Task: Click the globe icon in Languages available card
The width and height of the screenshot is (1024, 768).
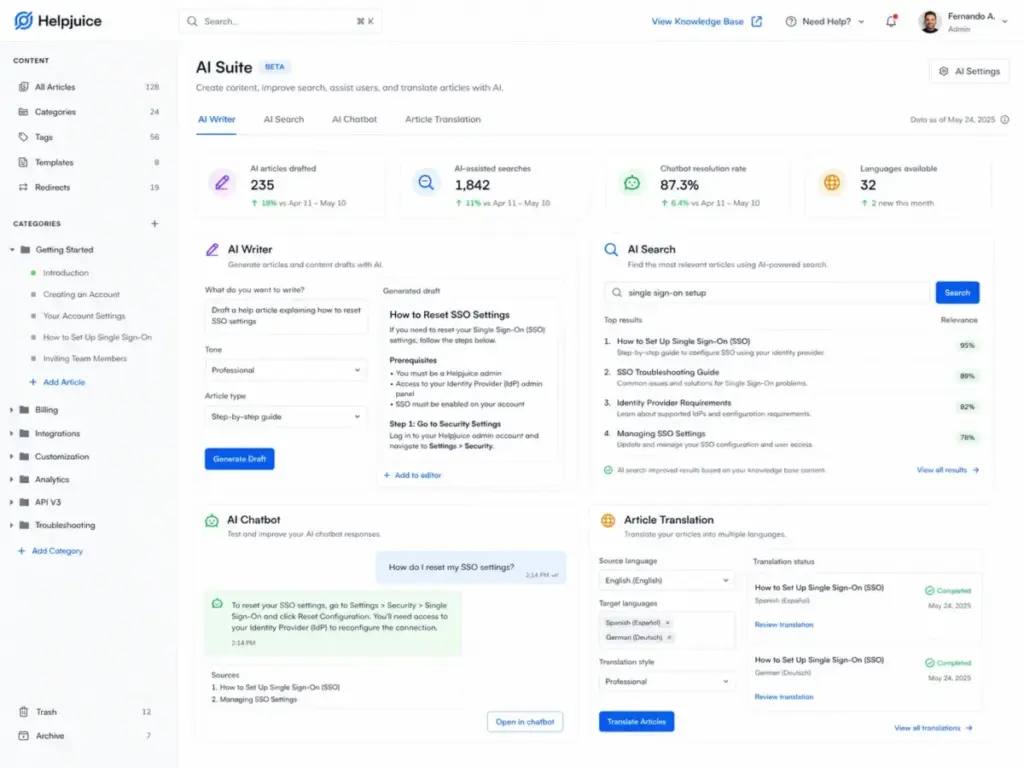Action: [832, 183]
